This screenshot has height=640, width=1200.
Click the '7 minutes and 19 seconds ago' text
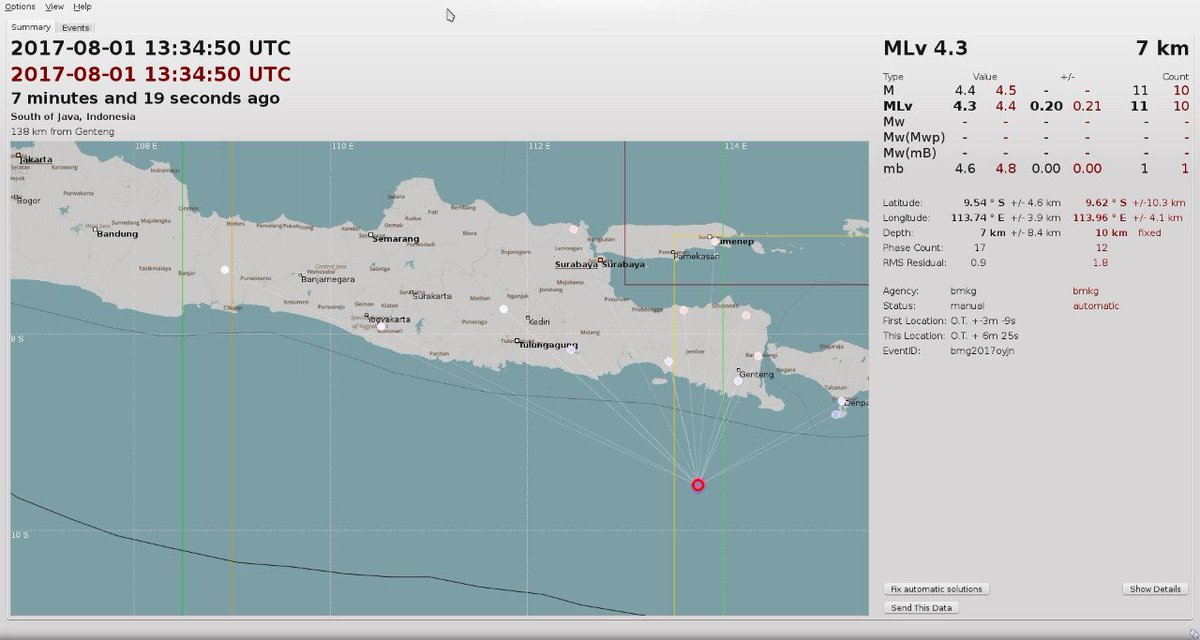(145, 98)
